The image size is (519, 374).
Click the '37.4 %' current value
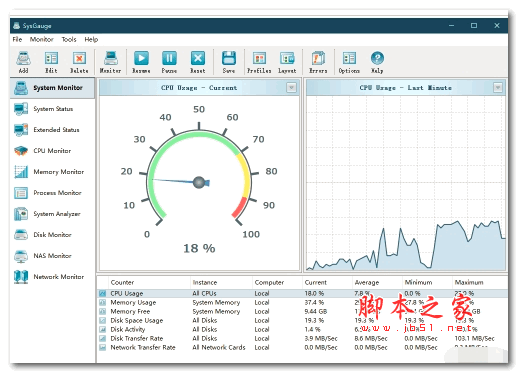click(x=314, y=302)
